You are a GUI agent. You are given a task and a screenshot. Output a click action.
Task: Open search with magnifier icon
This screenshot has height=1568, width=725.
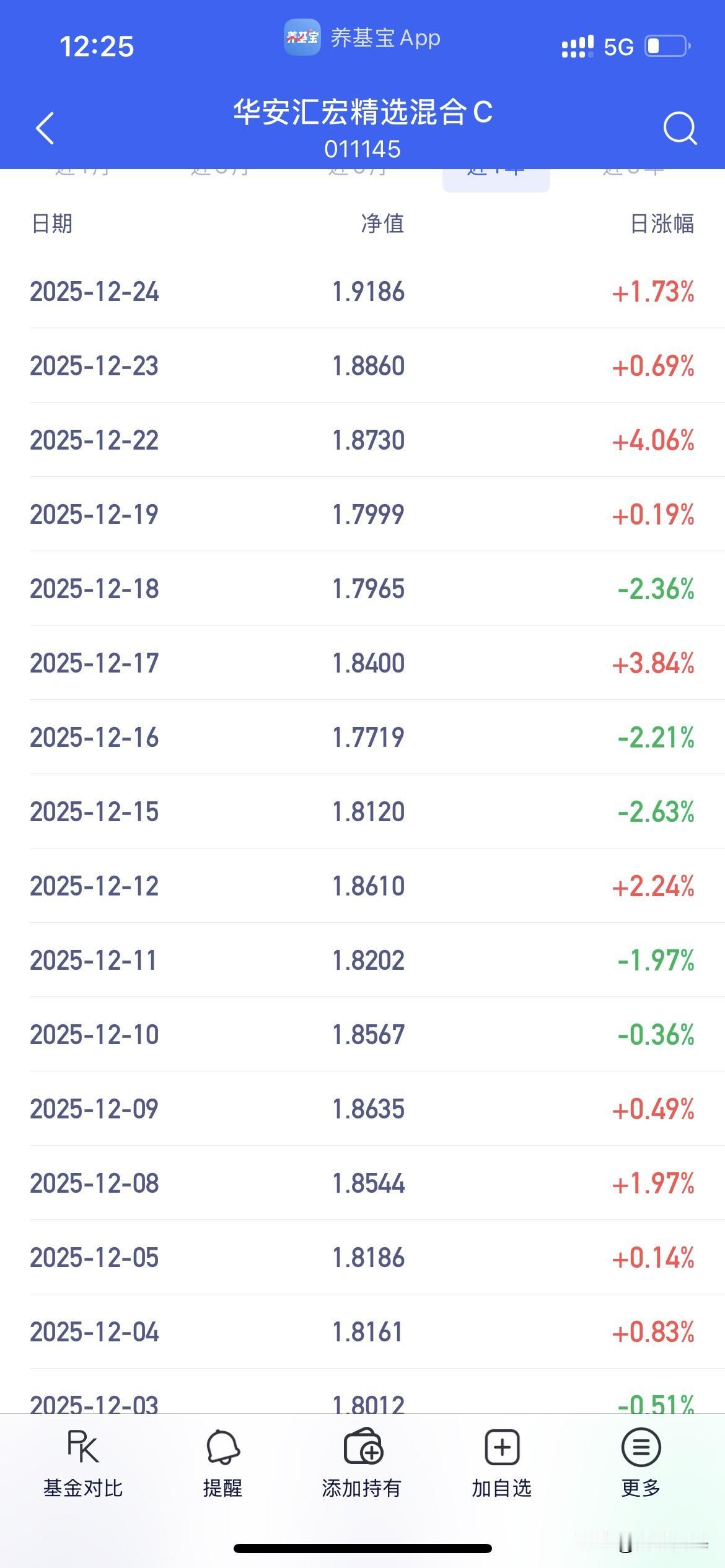pyautogui.click(x=680, y=128)
